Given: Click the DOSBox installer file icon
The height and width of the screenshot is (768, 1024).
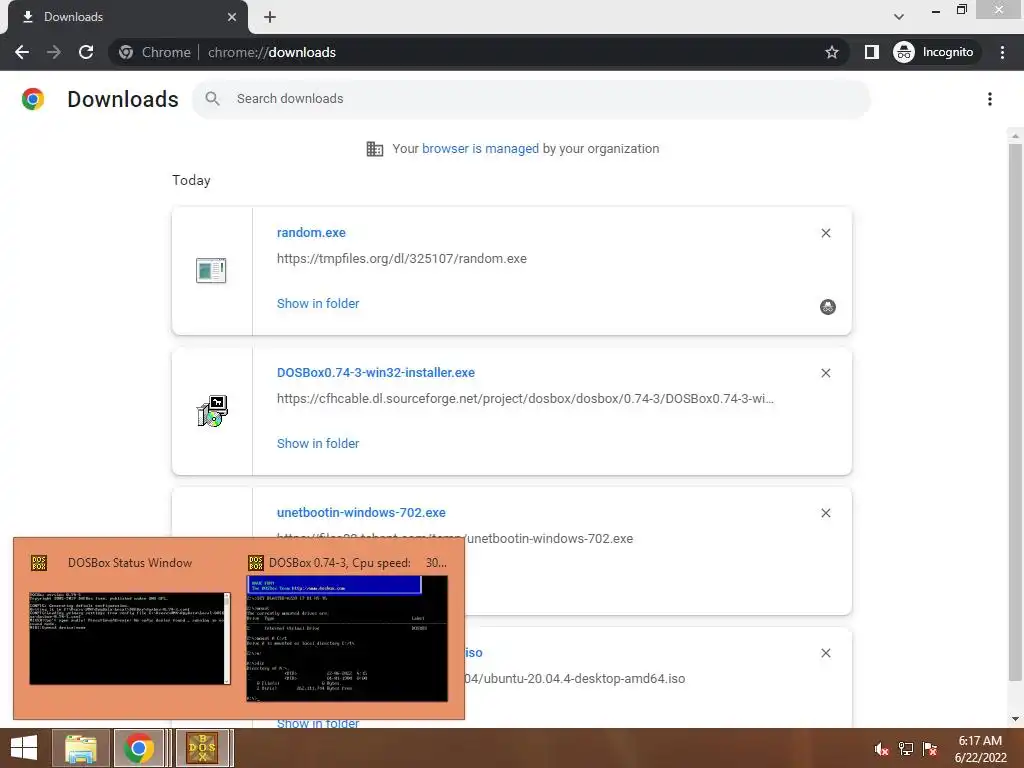Looking at the screenshot, I should point(212,411).
